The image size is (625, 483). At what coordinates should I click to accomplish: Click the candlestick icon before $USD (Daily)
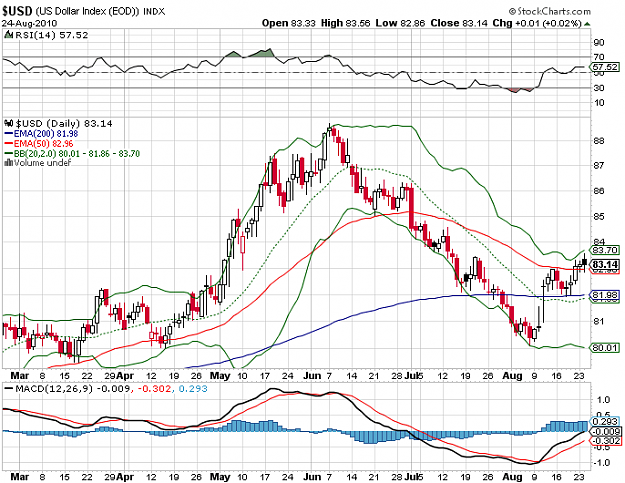click(10, 123)
